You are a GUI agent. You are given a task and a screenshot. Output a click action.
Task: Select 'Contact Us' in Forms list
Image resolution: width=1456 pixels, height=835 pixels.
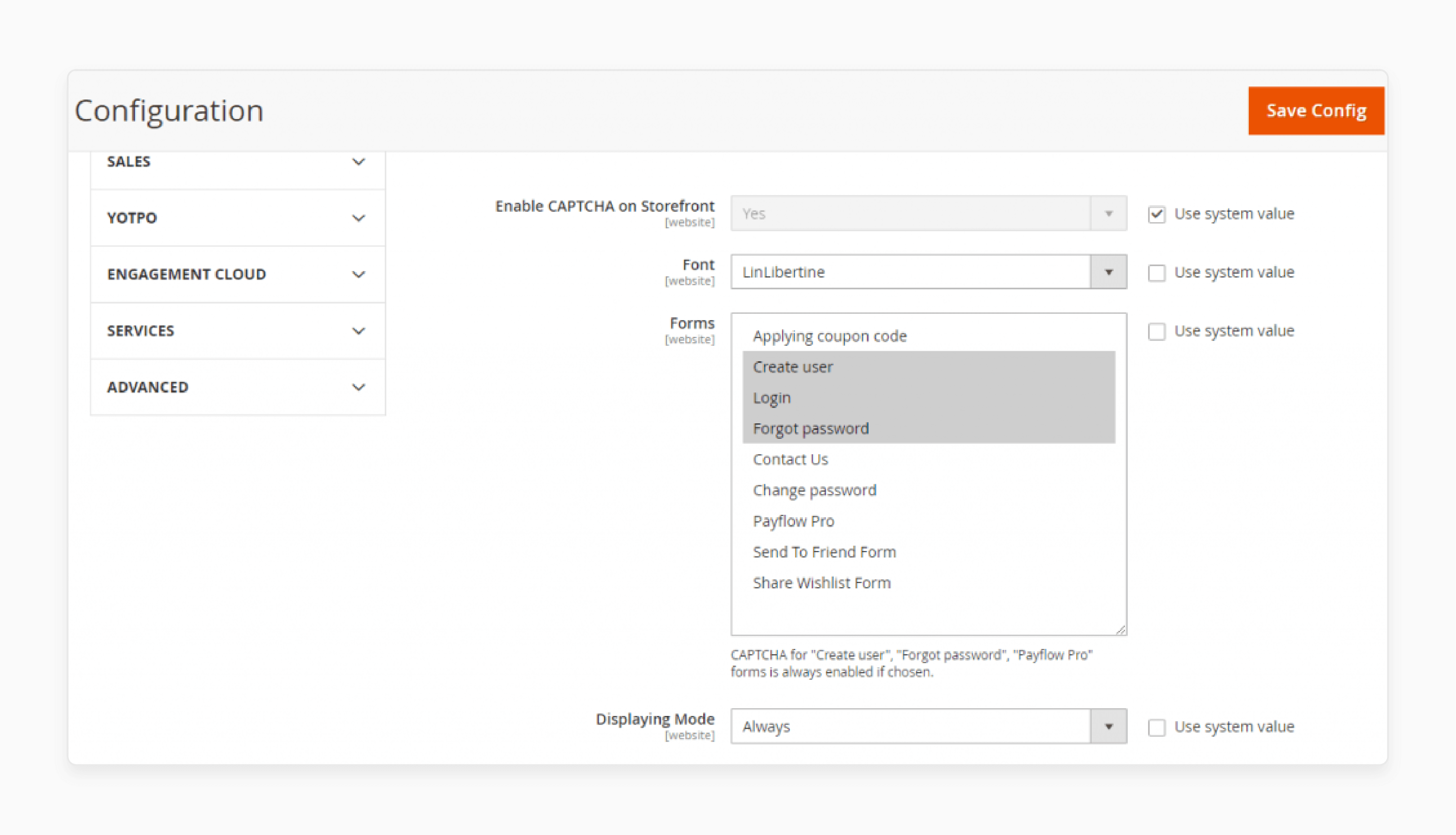click(x=929, y=460)
